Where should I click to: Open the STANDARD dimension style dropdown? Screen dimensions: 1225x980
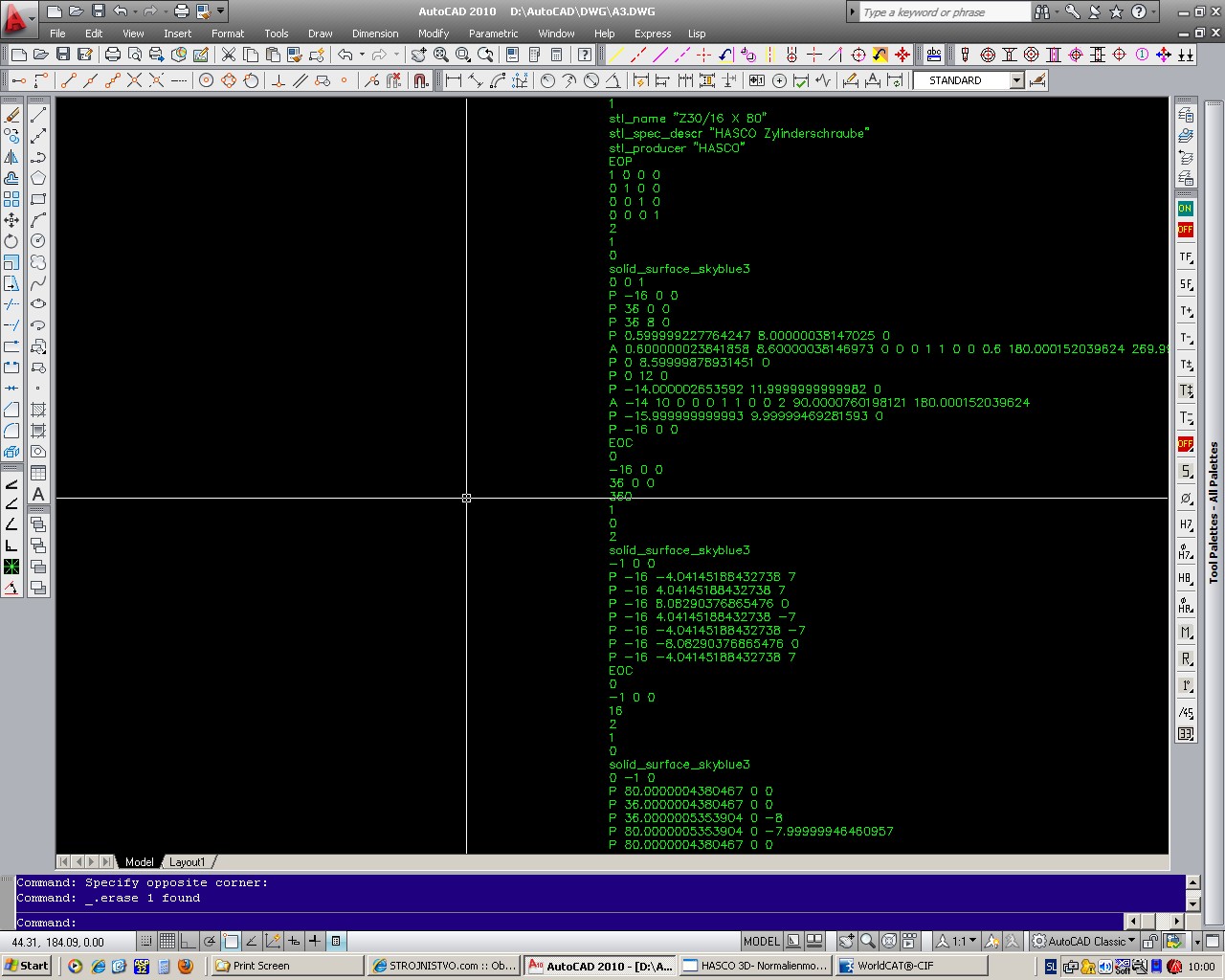coord(1016,81)
